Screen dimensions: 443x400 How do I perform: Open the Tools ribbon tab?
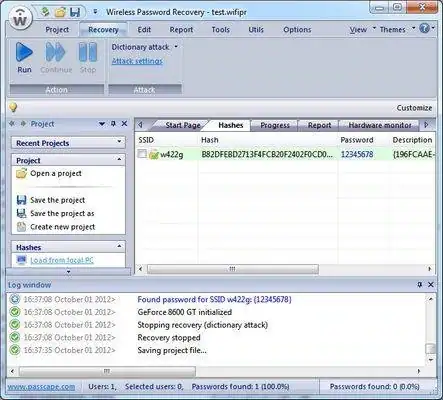pos(220,30)
